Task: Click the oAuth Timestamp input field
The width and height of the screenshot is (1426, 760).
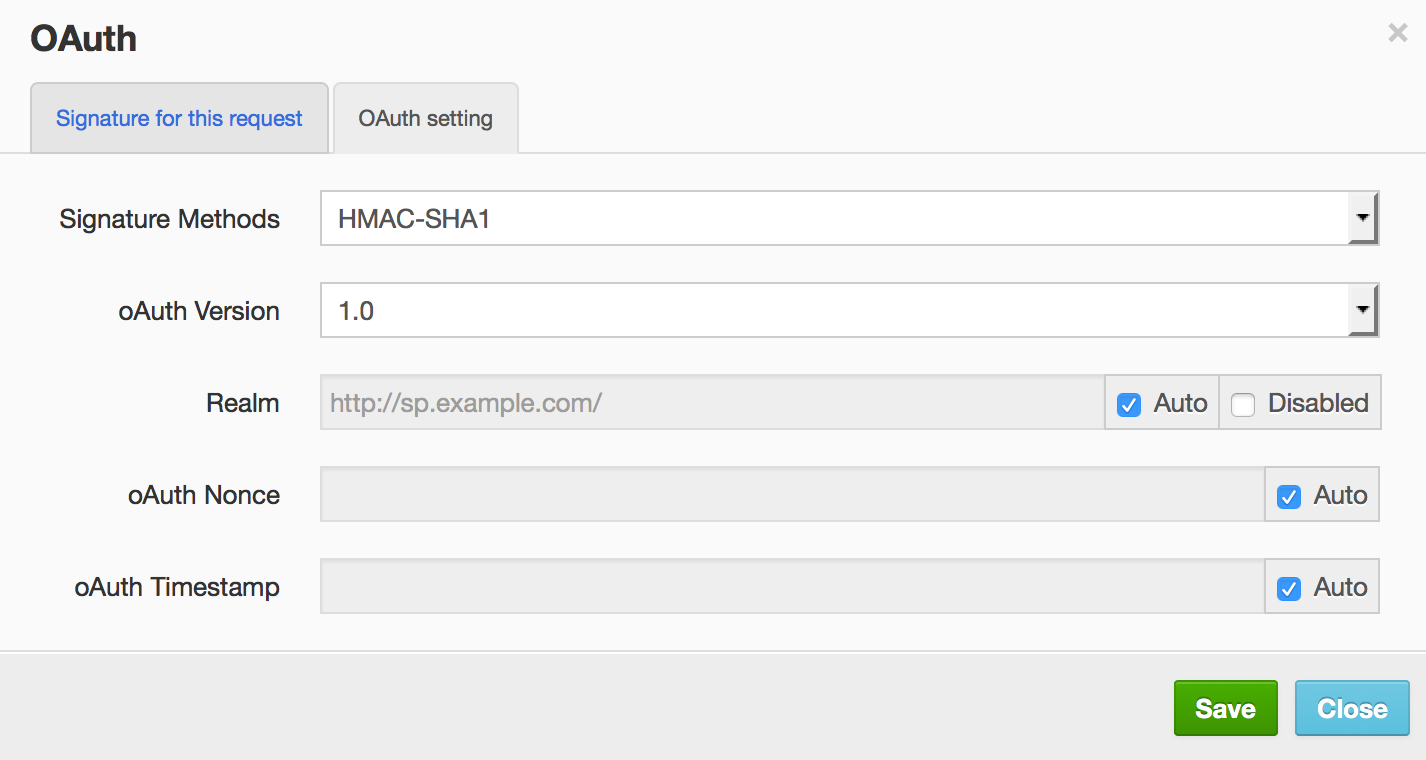Action: coord(791,587)
